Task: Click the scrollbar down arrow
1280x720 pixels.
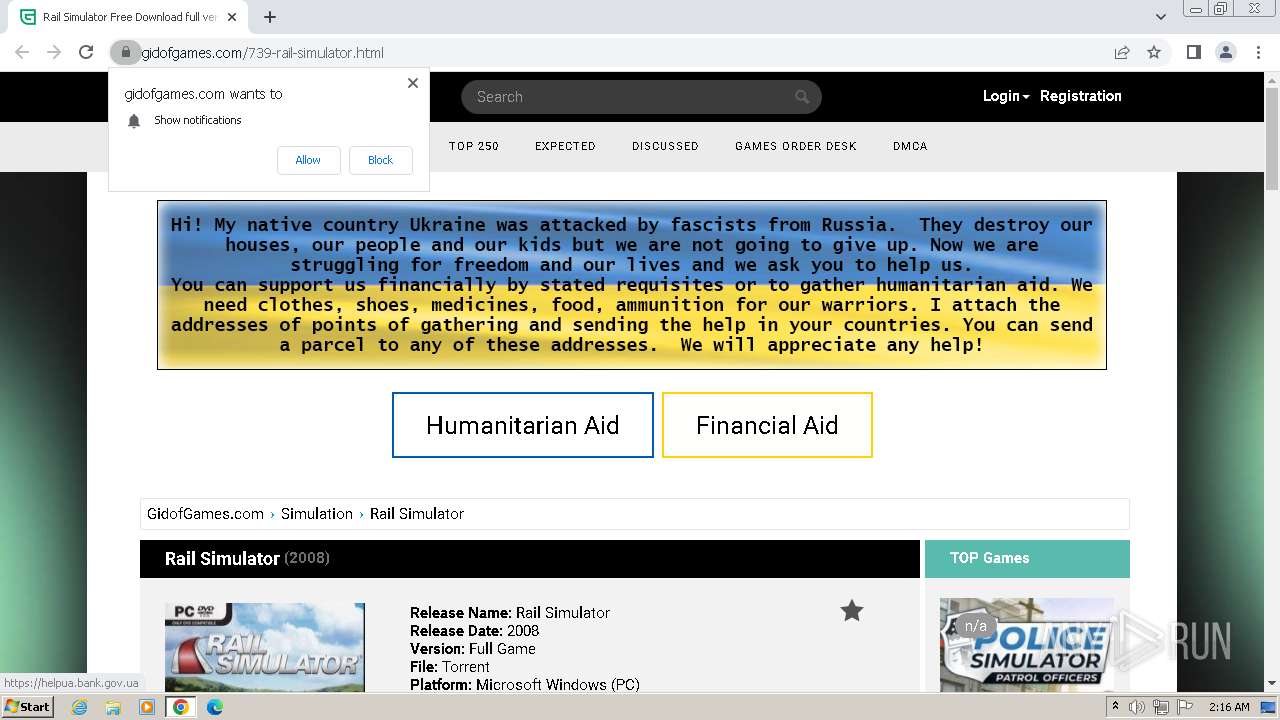Action: pyautogui.click(x=1272, y=683)
